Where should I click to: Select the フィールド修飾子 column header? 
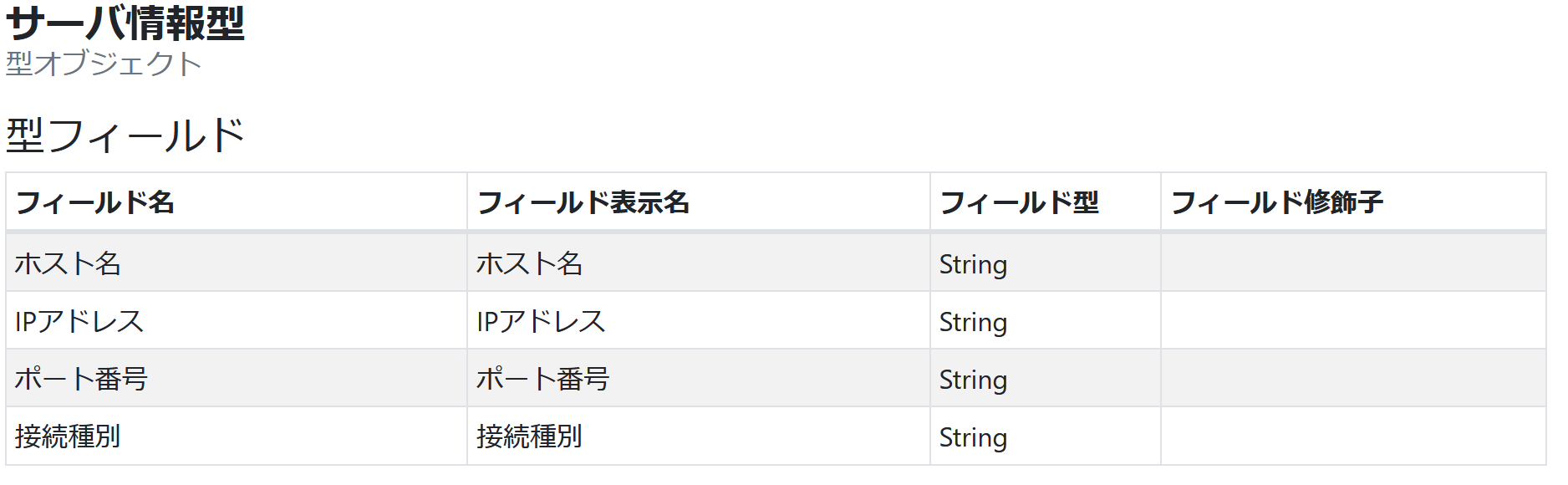click(x=1276, y=202)
